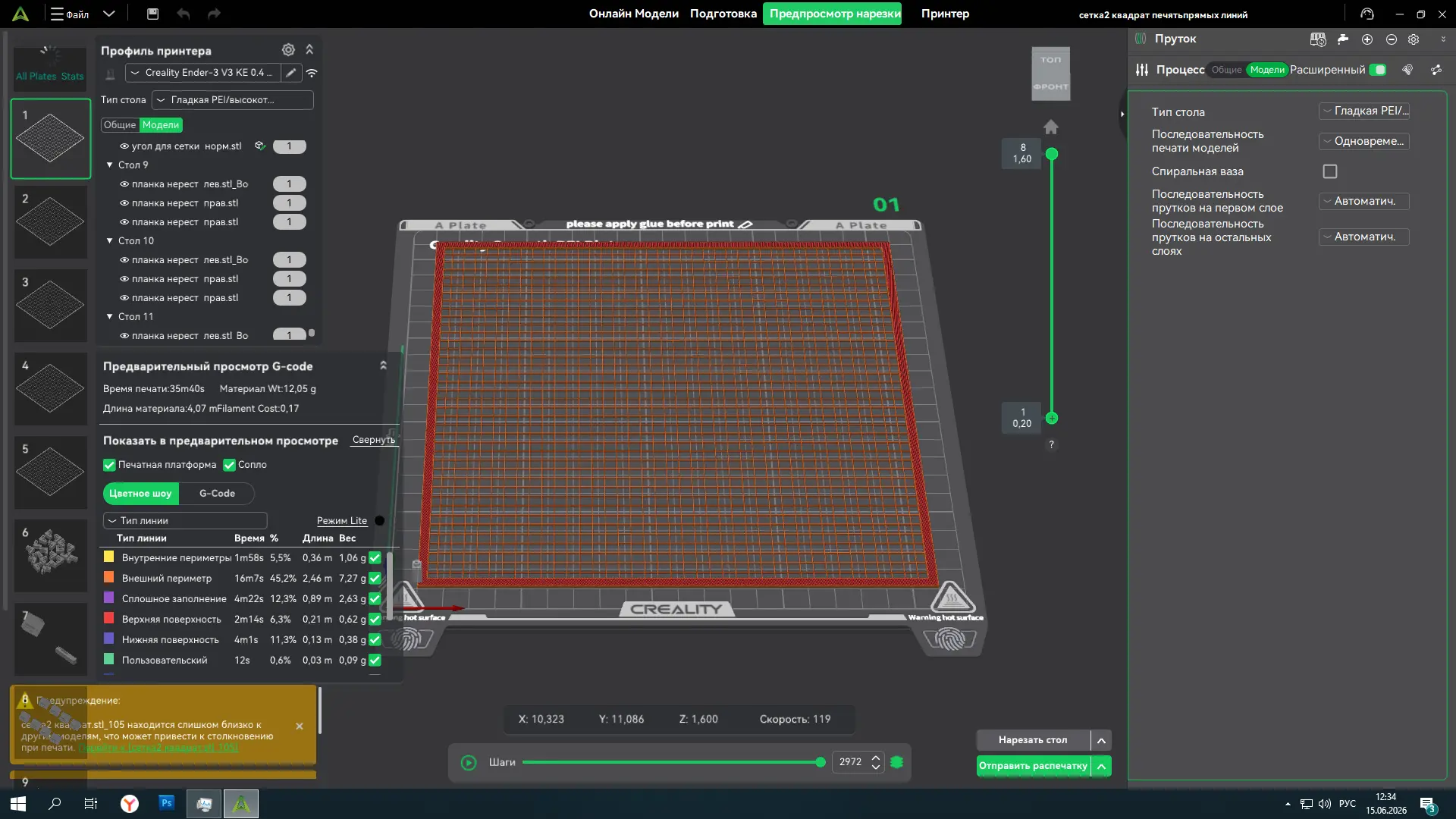
Task: Uncheck Сплошное заполнение line type visibility
Action: (375, 599)
